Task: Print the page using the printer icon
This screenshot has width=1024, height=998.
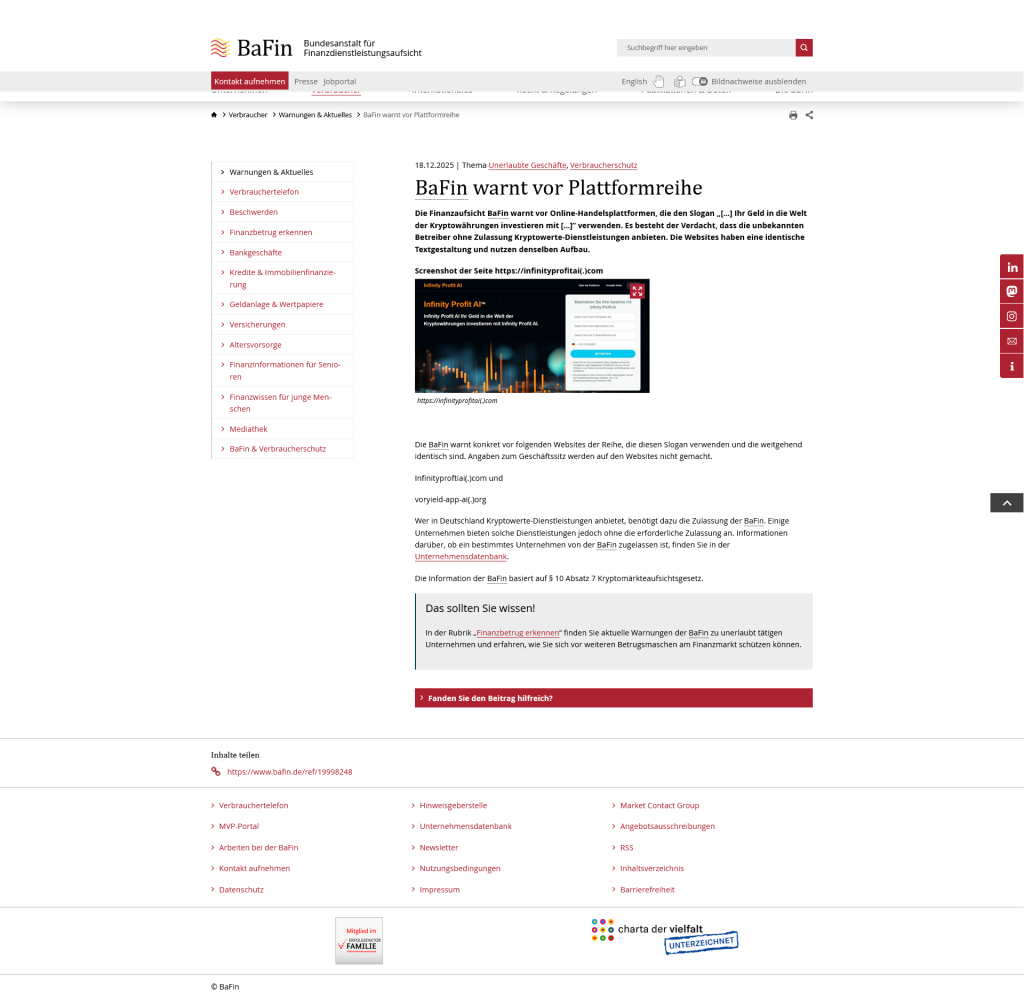Action: click(793, 115)
